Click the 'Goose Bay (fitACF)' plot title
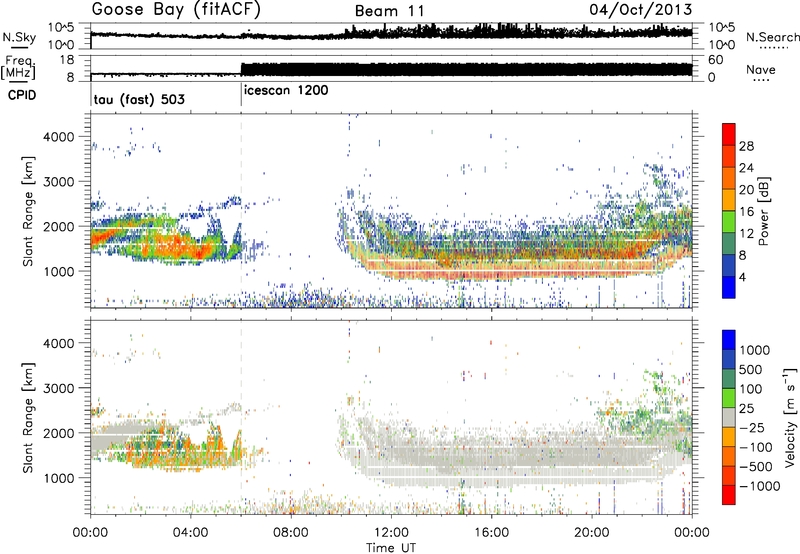This screenshot has width=800, height=554. point(176,10)
